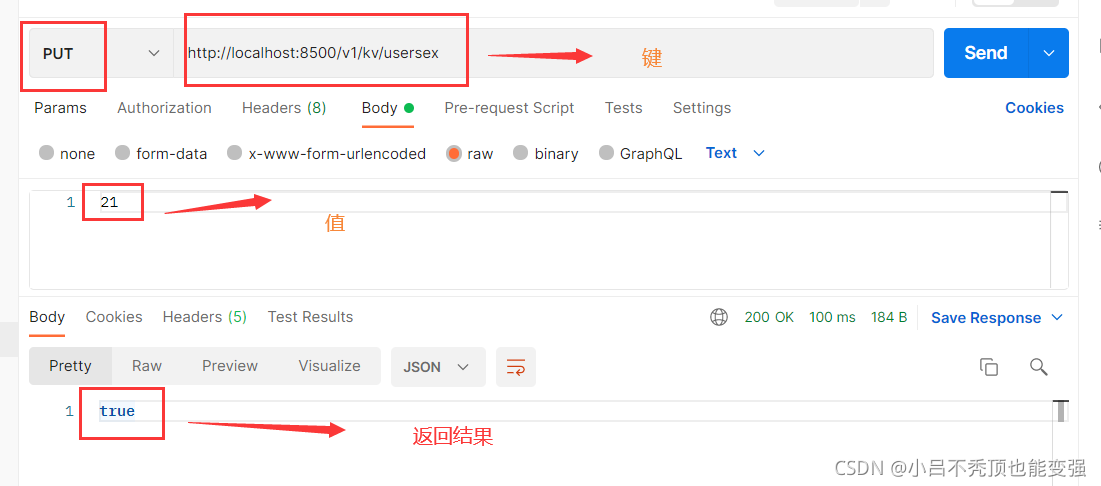Open the Pre-request Script tab

click(x=509, y=108)
